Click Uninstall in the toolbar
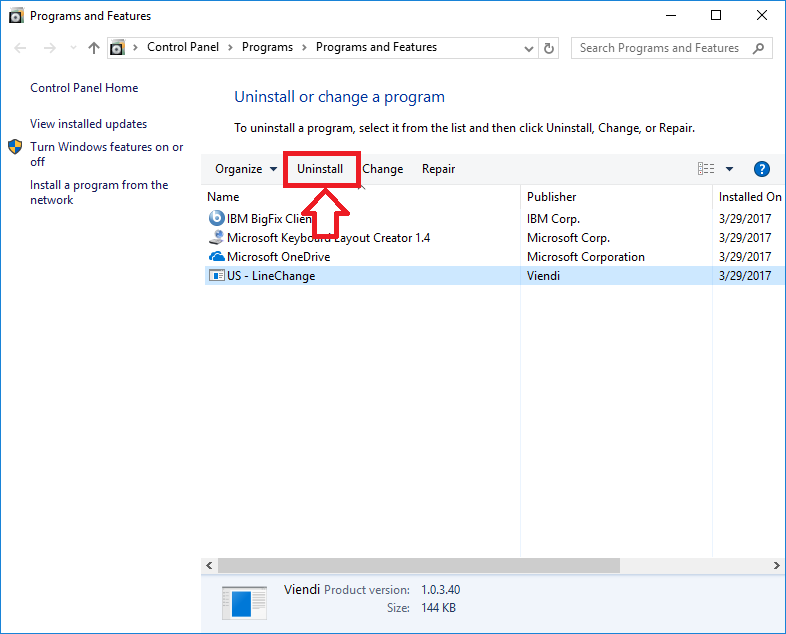The height and width of the screenshot is (634, 786). pos(320,169)
